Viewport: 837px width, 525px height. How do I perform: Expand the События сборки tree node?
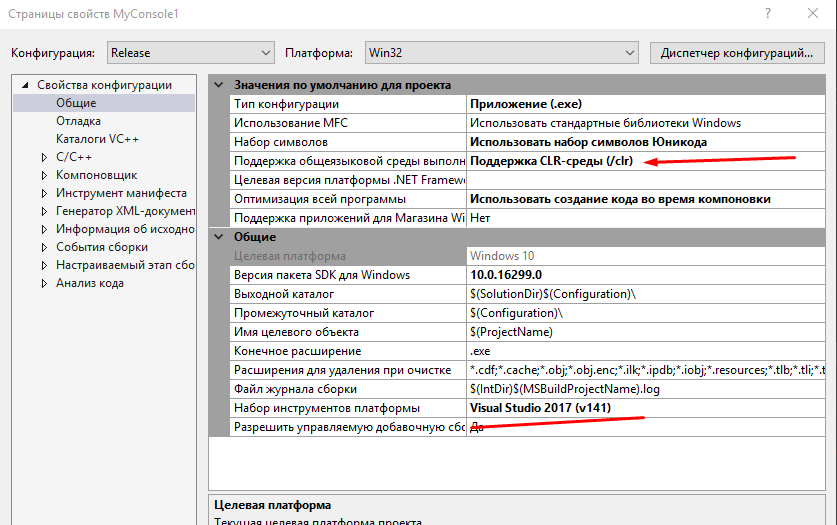(x=44, y=247)
